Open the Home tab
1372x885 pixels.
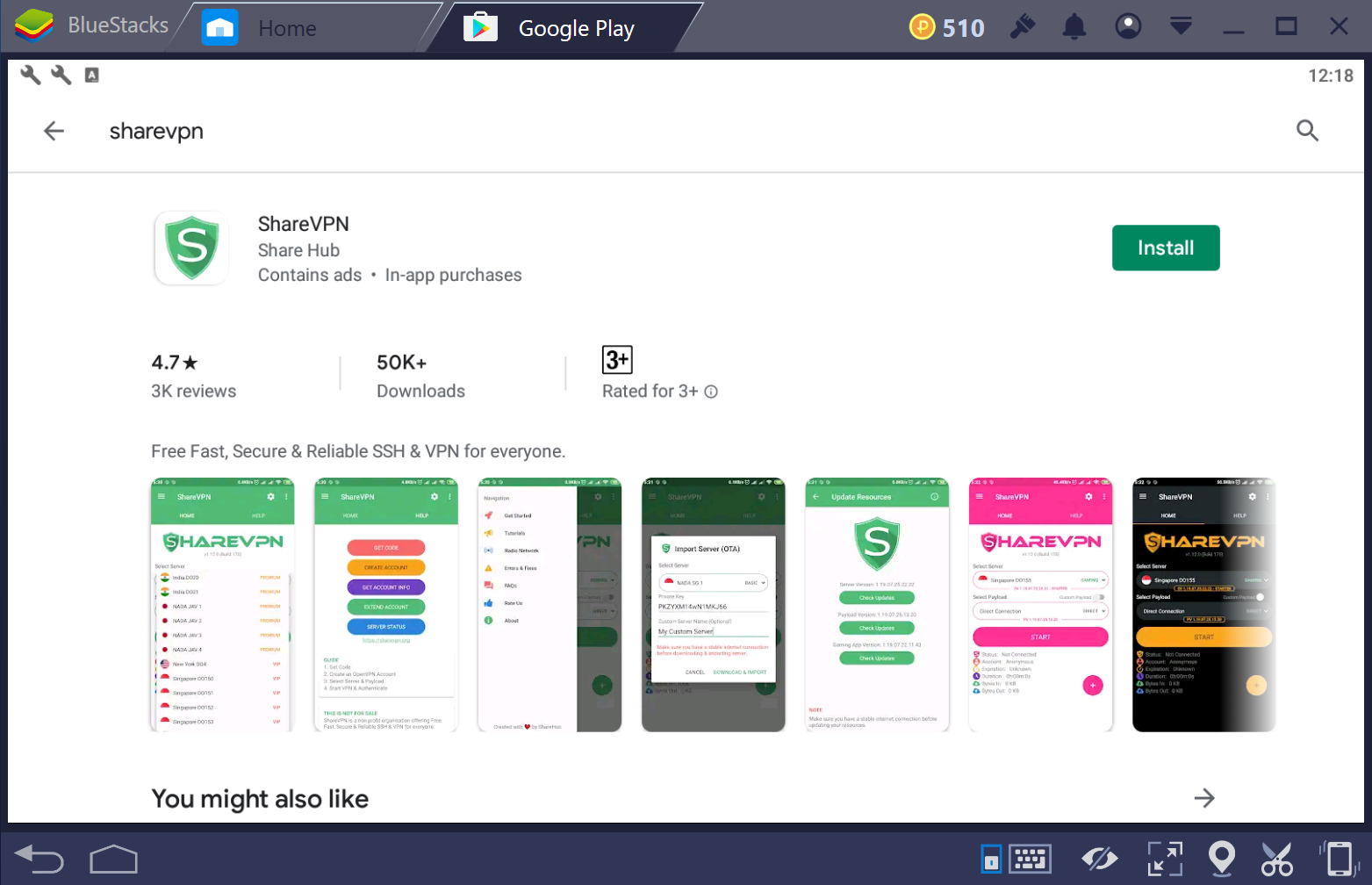coord(287,28)
